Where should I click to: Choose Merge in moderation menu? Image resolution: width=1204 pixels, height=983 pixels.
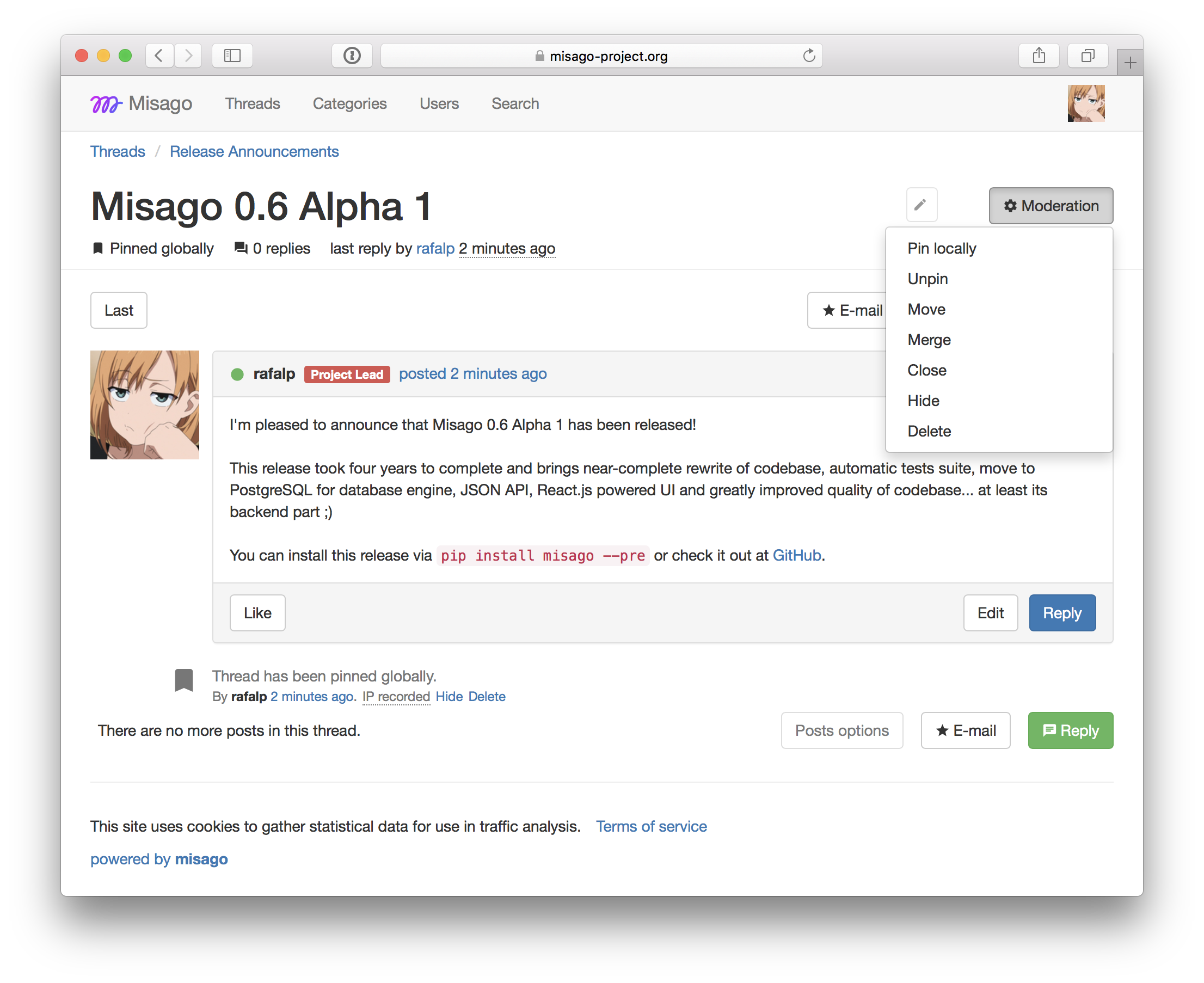click(929, 340)
